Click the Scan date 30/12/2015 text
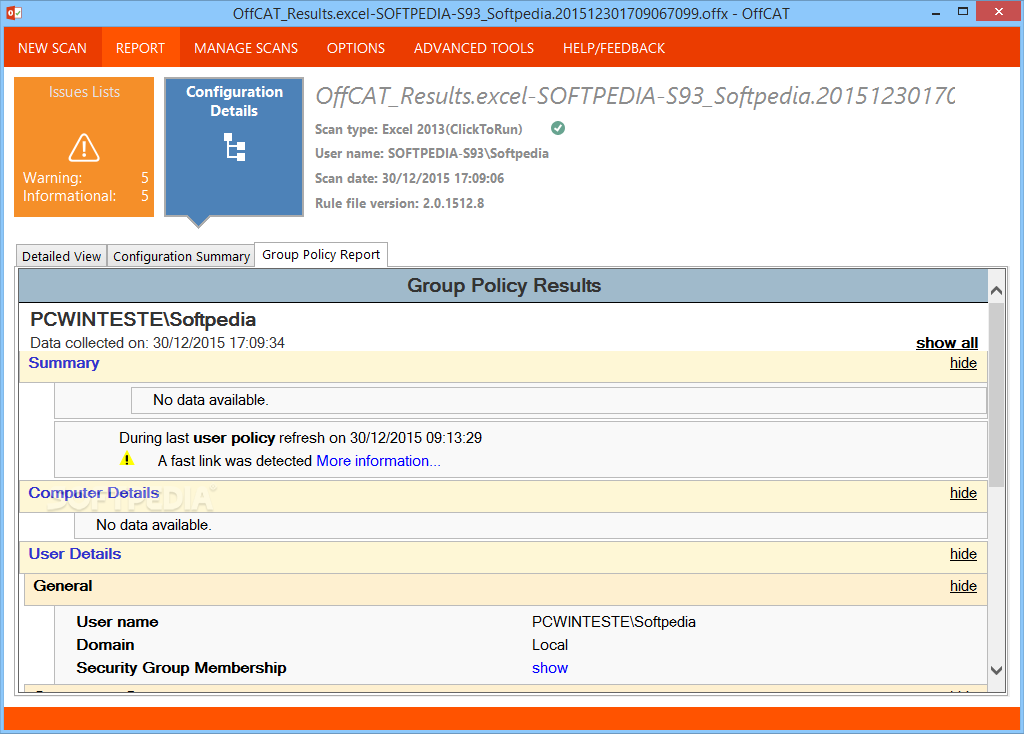This screenshot has height=734, width=1024. click(409, 178)
